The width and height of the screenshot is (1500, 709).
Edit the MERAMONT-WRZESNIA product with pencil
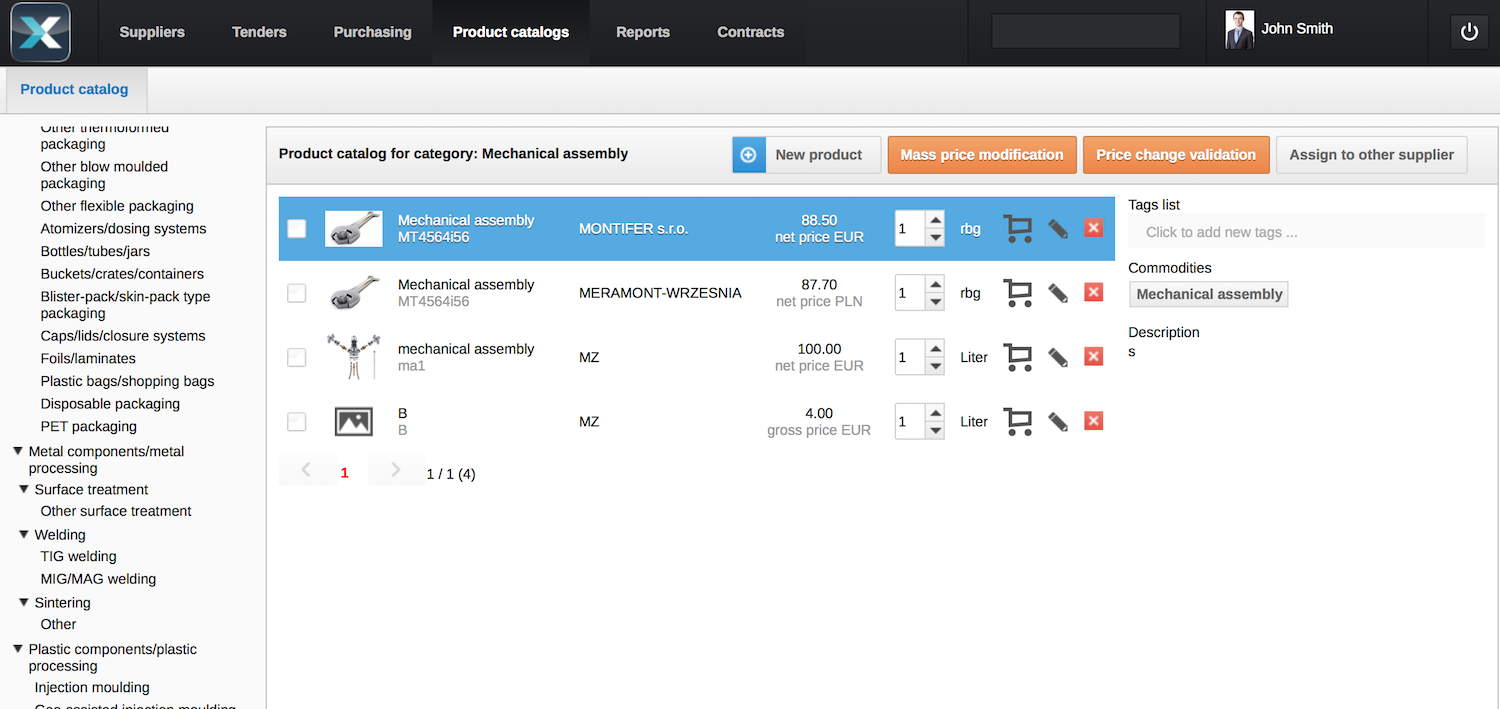[1058, 293]
